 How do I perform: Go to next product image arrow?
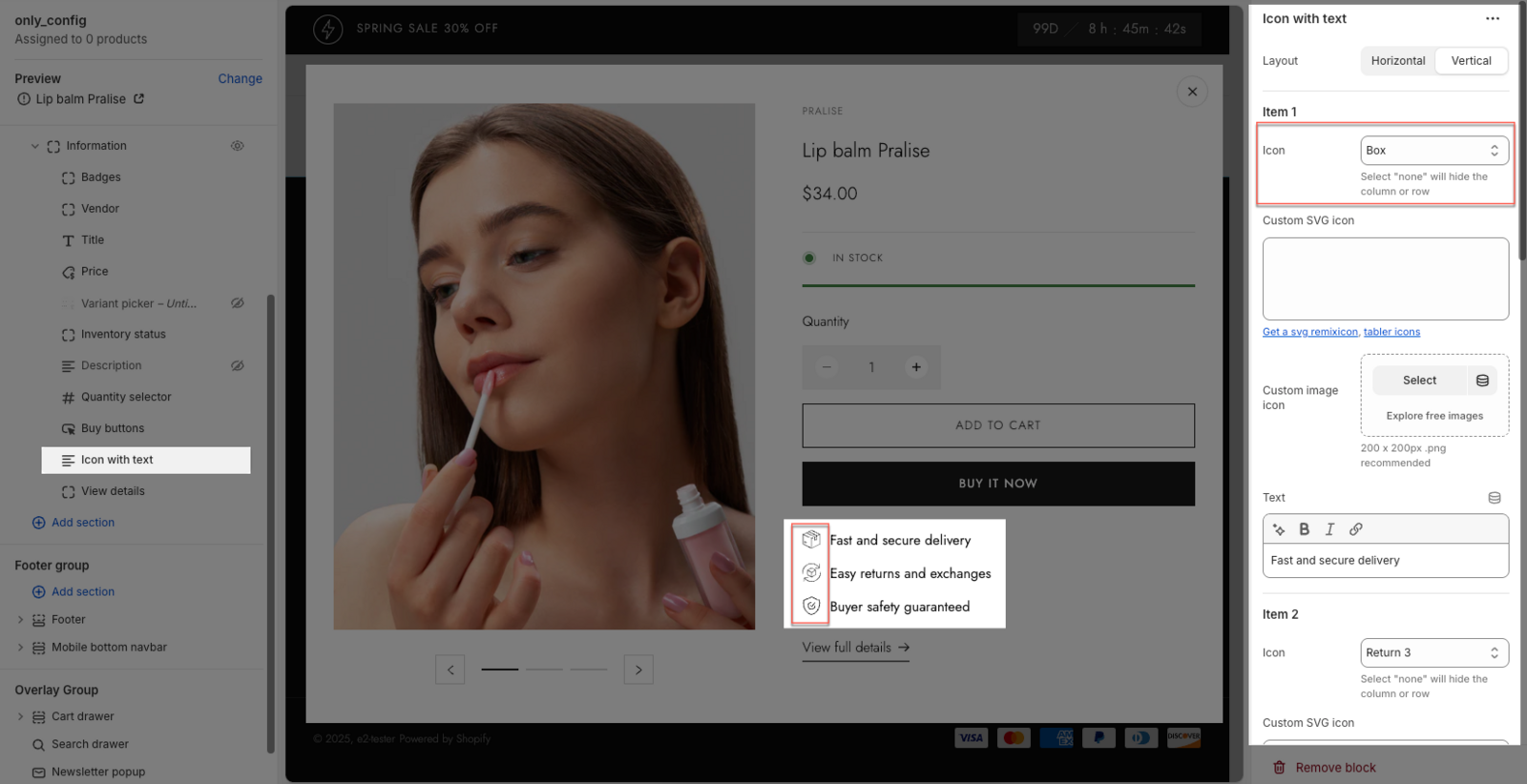coord(638,670)
